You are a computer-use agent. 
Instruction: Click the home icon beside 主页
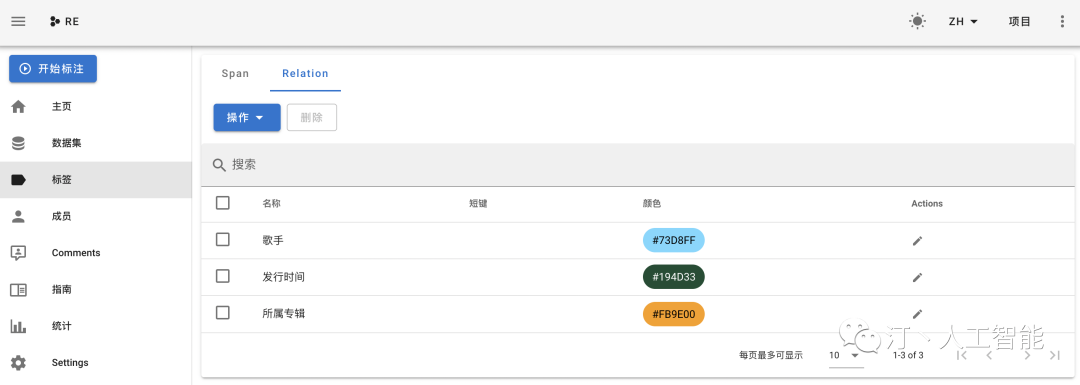[x=19, y=107]
